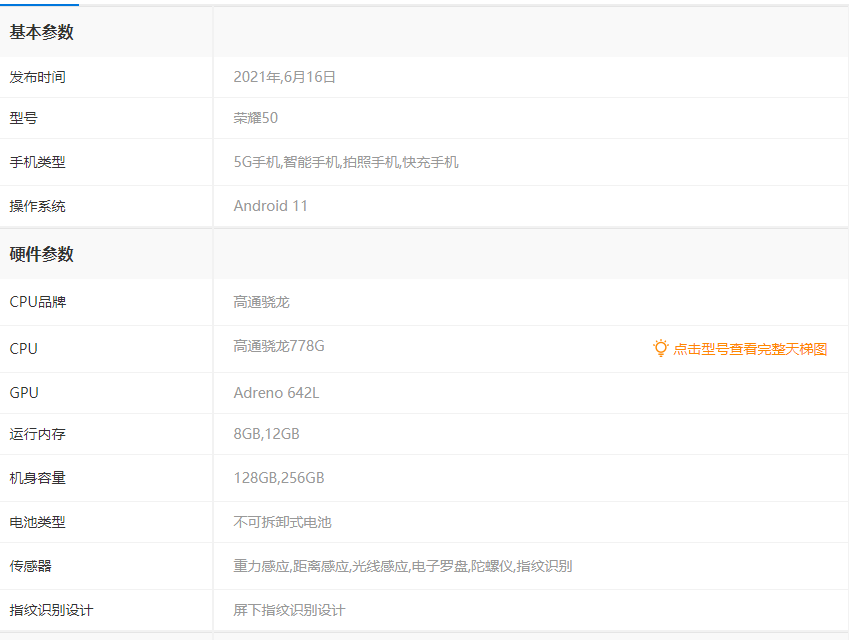Click the 屏下指纹识别设计 value
The width and height of the screenshot is (856, 640).
tap(290, 610)
